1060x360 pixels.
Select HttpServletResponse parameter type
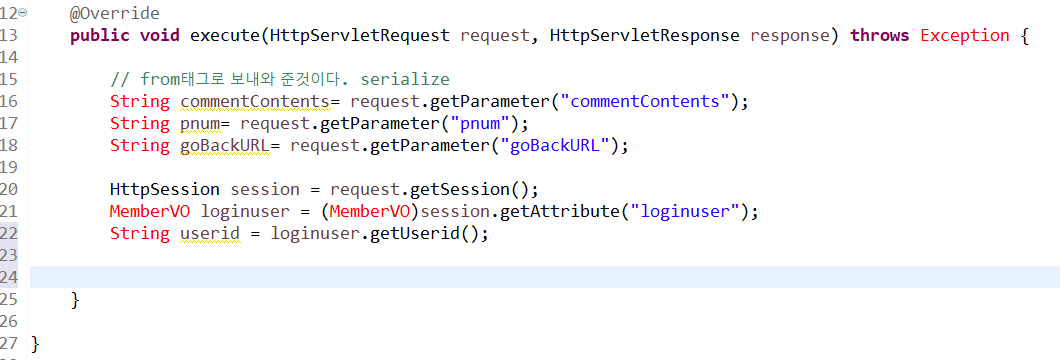pyautogui.click(x=644, y=35)
